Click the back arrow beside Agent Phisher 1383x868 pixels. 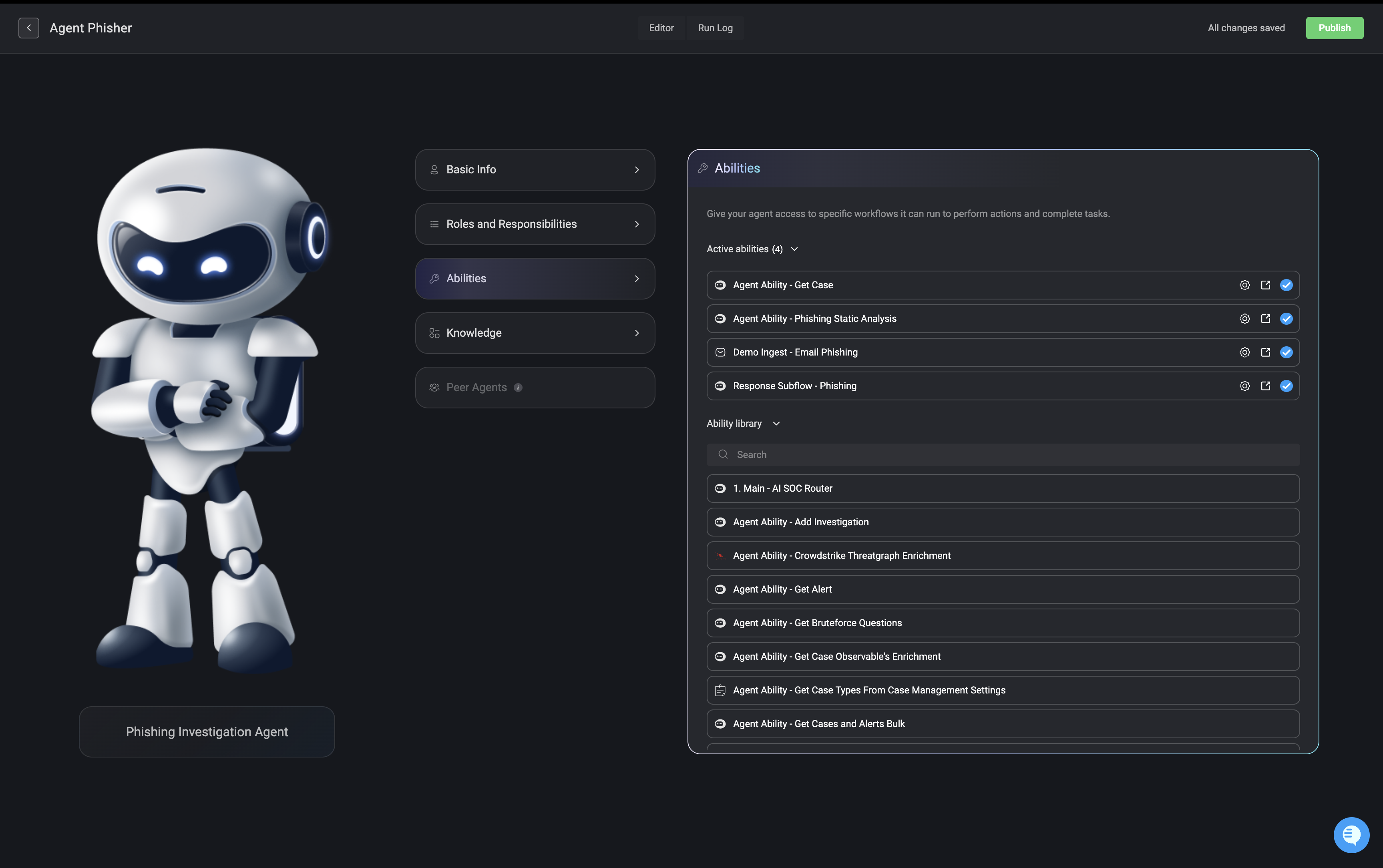pos(29,28)
